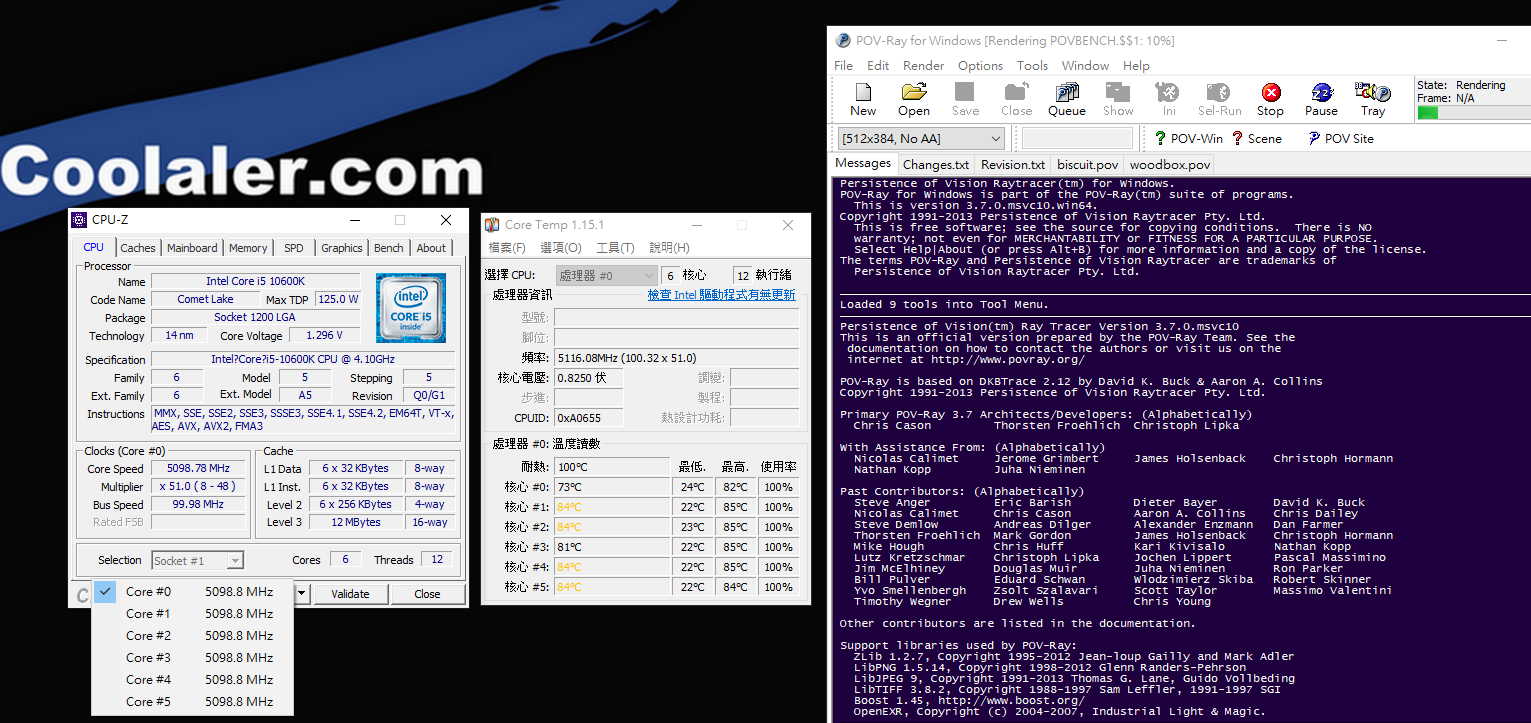The image size is (1531, 723).
Task: Switch to the biscuit.pov tab
Action: coord(1087,164)
